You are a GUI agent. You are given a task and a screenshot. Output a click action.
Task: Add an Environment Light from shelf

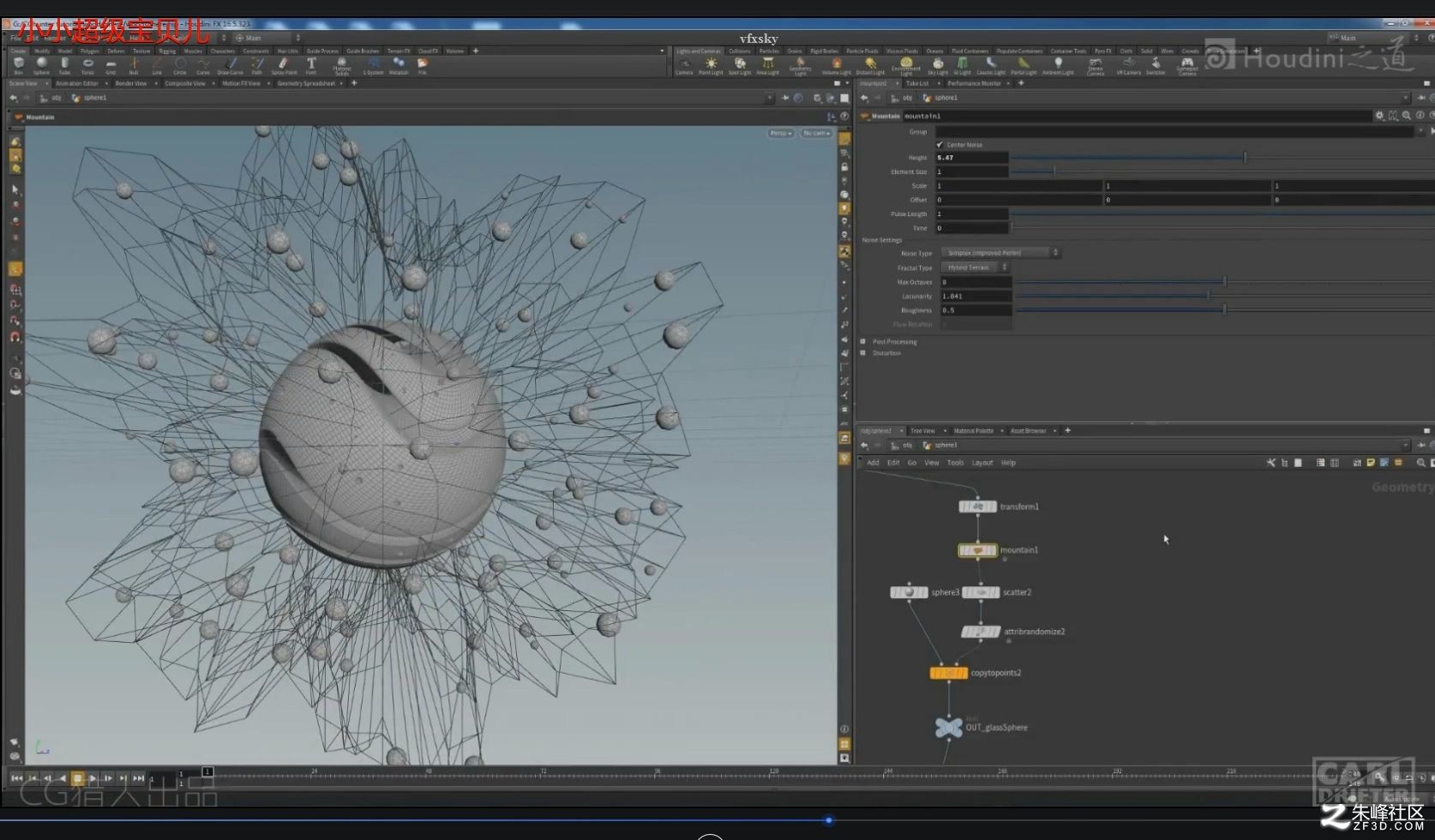pyautogui.click(x=906, y=66)
